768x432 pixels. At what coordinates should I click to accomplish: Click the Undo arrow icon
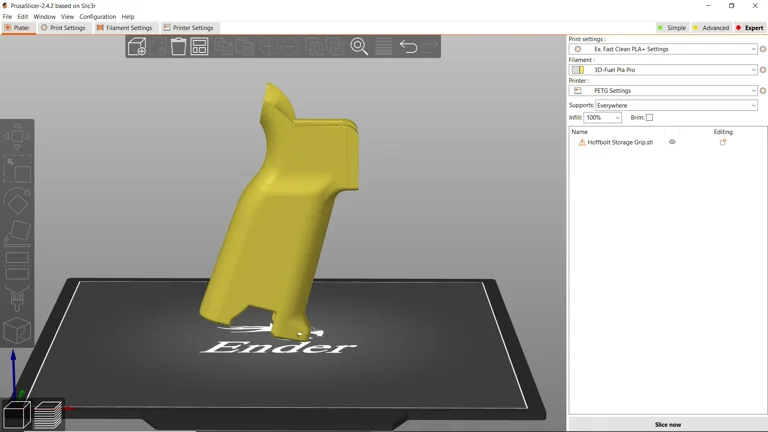pos(408,47)
